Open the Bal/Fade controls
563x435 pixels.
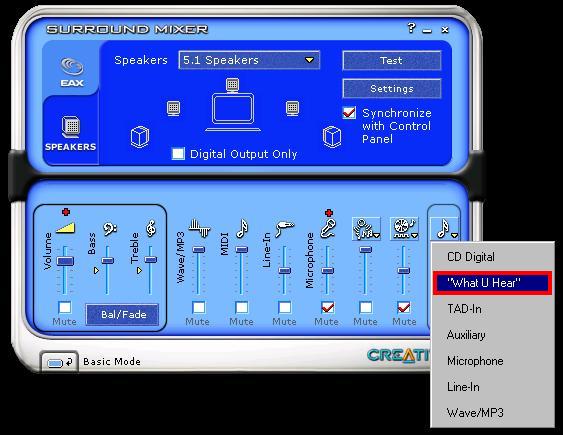click(122, 314)
